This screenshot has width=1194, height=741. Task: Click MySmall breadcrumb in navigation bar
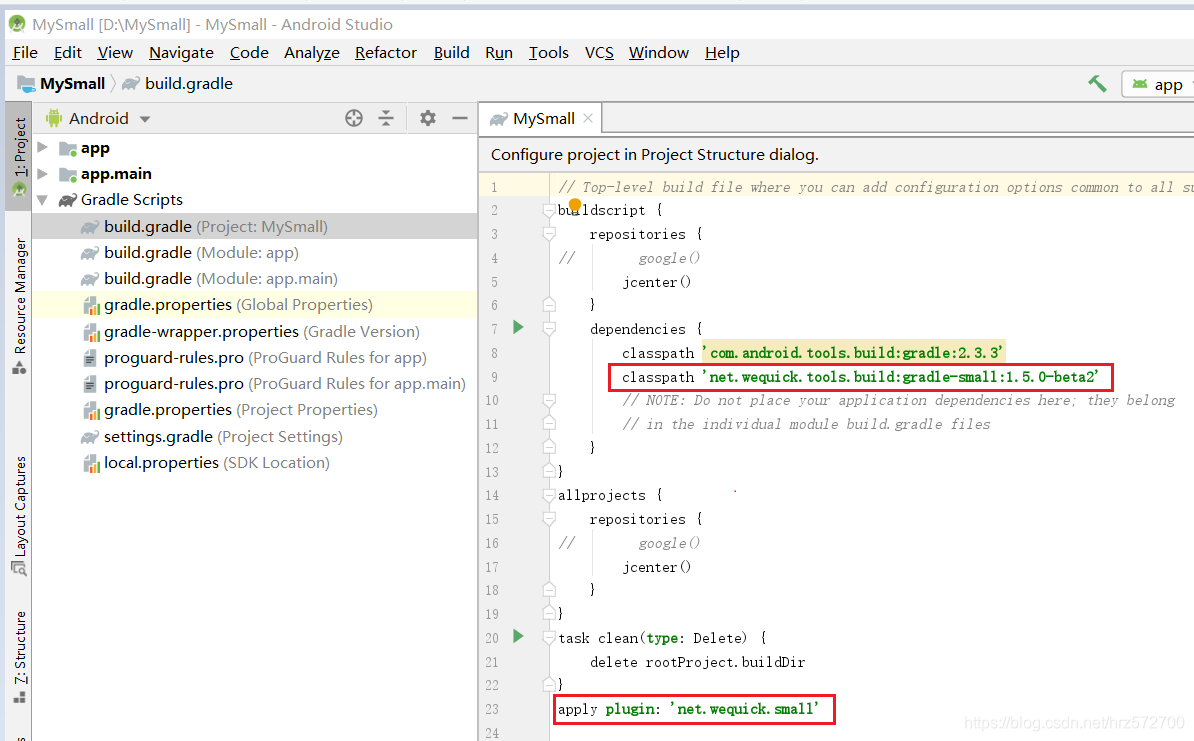coord(72,84)
